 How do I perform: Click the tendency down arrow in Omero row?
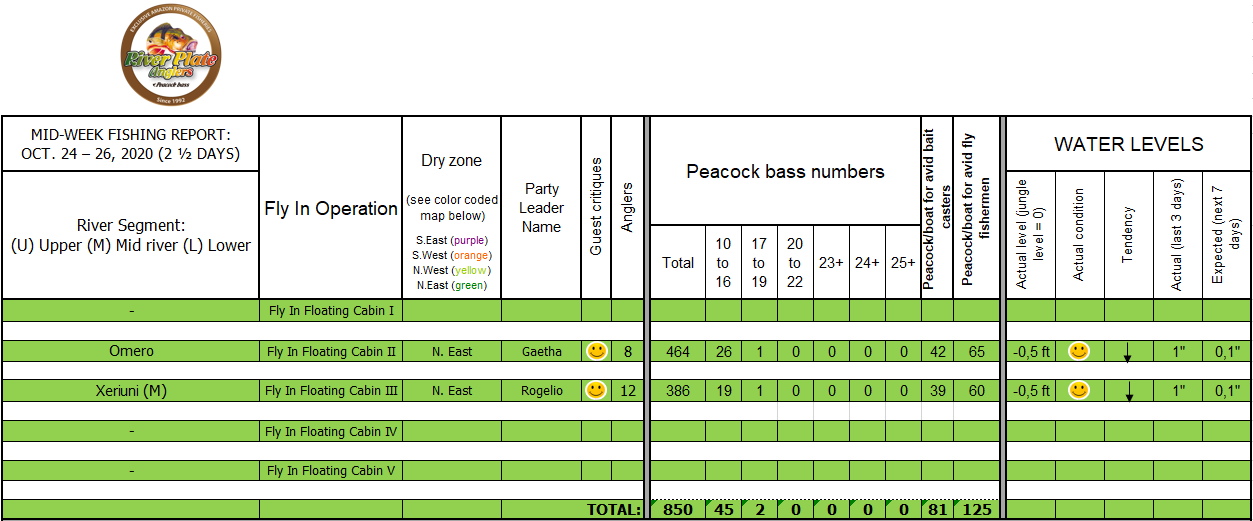point(1128,353)
